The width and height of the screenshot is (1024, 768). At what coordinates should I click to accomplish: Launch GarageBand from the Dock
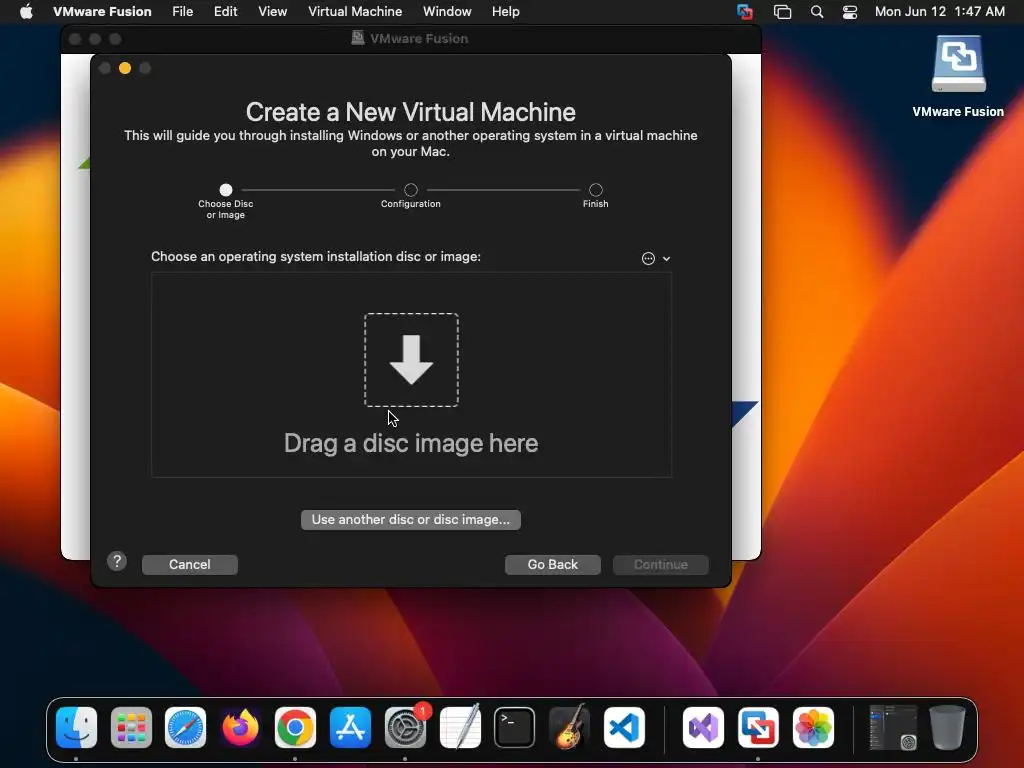pos(569,728)
